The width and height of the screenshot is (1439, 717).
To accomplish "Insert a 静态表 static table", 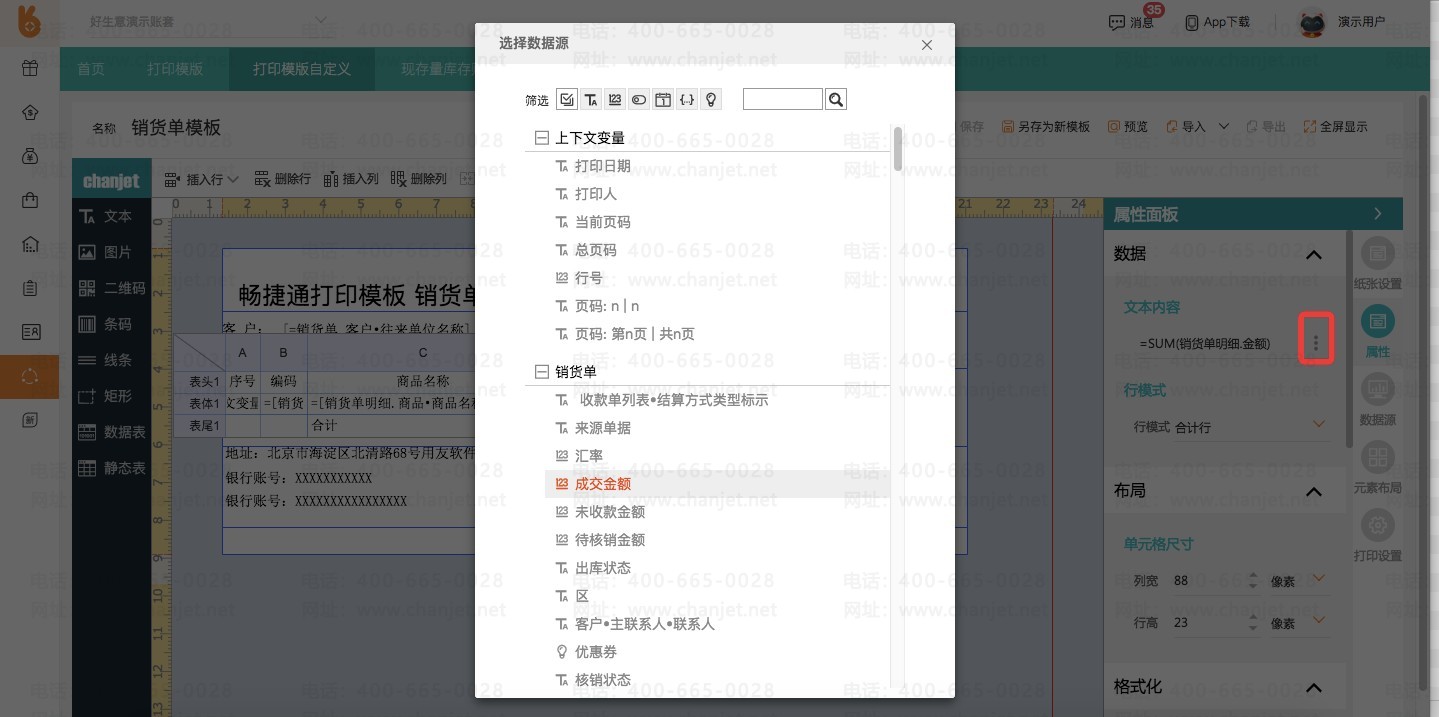I will 111,468.
